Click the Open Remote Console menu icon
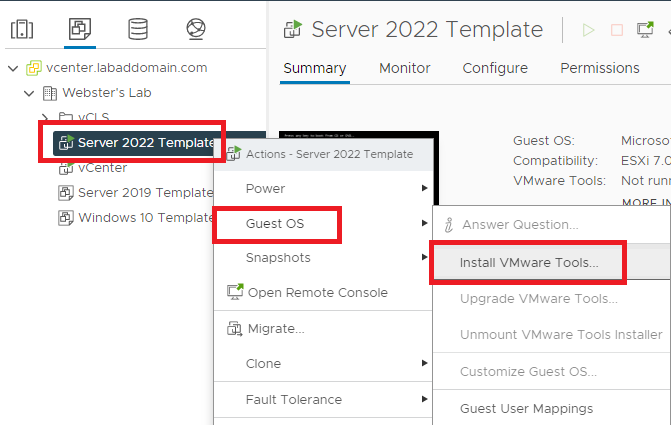 tap(236, 293)
